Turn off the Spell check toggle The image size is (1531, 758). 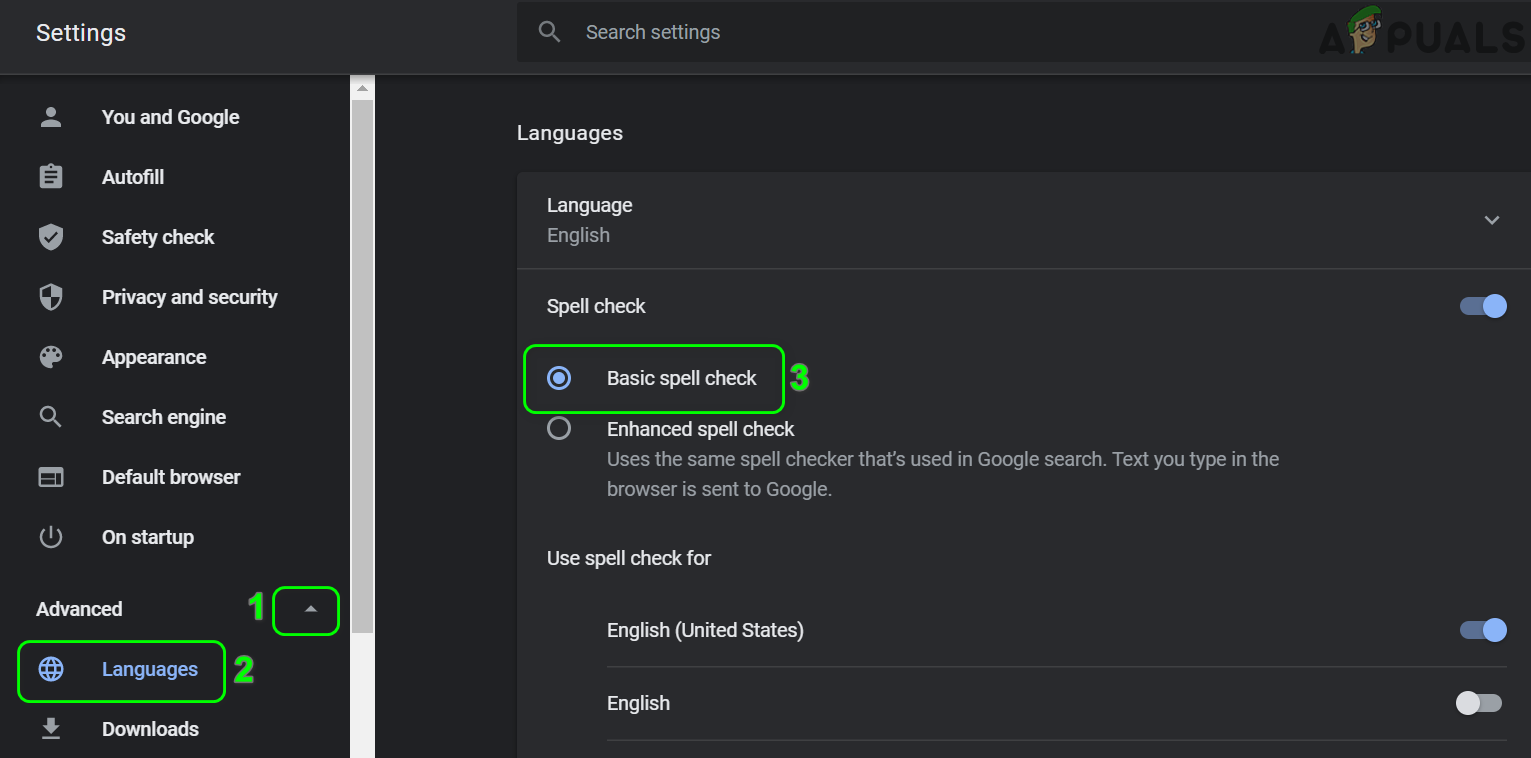pyautogui.click(x=1483, y=306)
